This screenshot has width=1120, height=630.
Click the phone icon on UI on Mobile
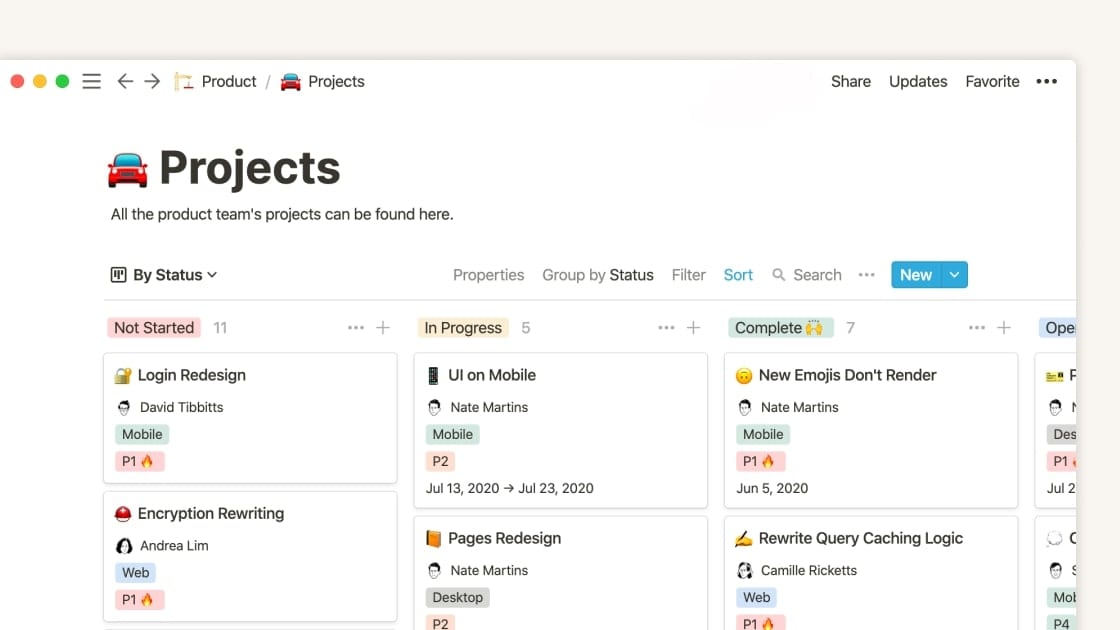tap(433, 376)
